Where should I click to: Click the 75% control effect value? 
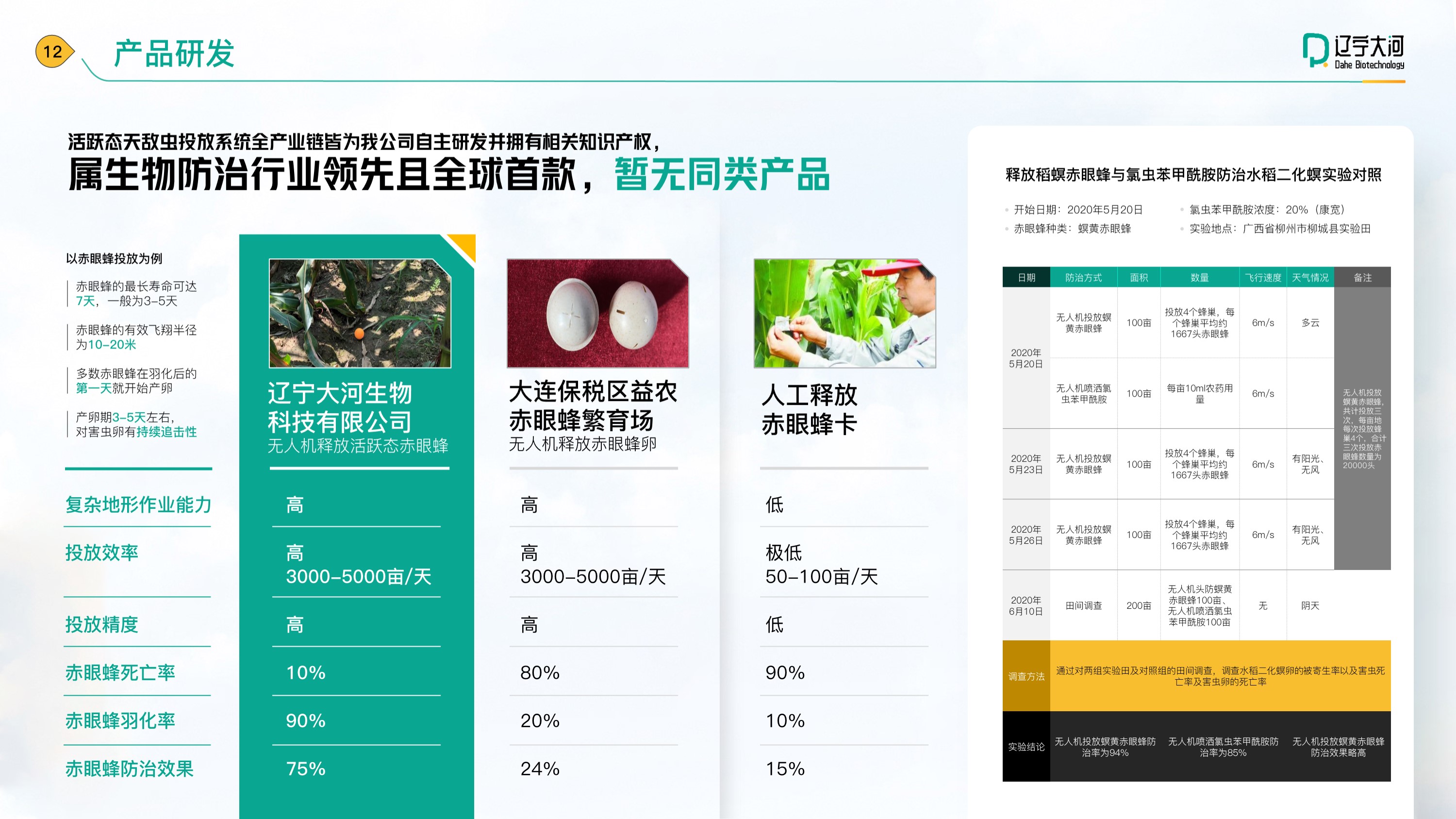(306, 768)
